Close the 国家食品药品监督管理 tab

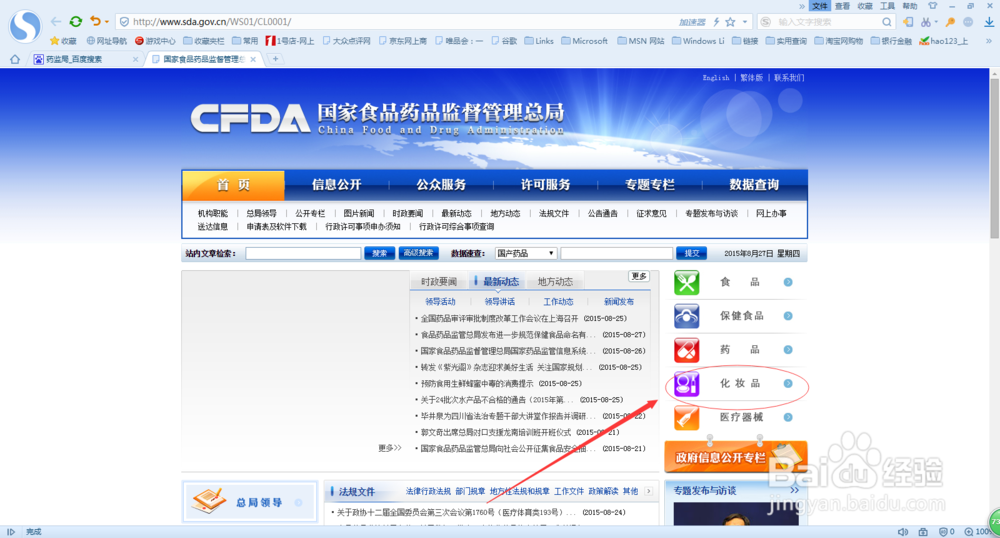coord(253,59)
